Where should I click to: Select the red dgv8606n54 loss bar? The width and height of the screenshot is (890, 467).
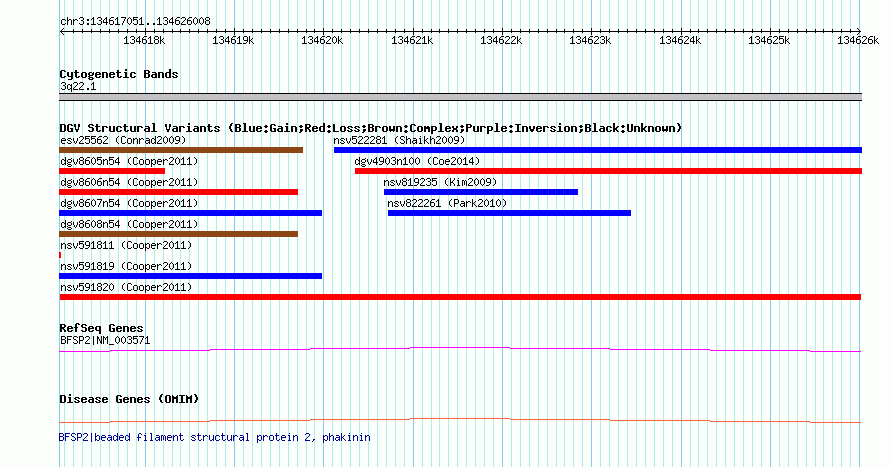[x=179, y=192]
